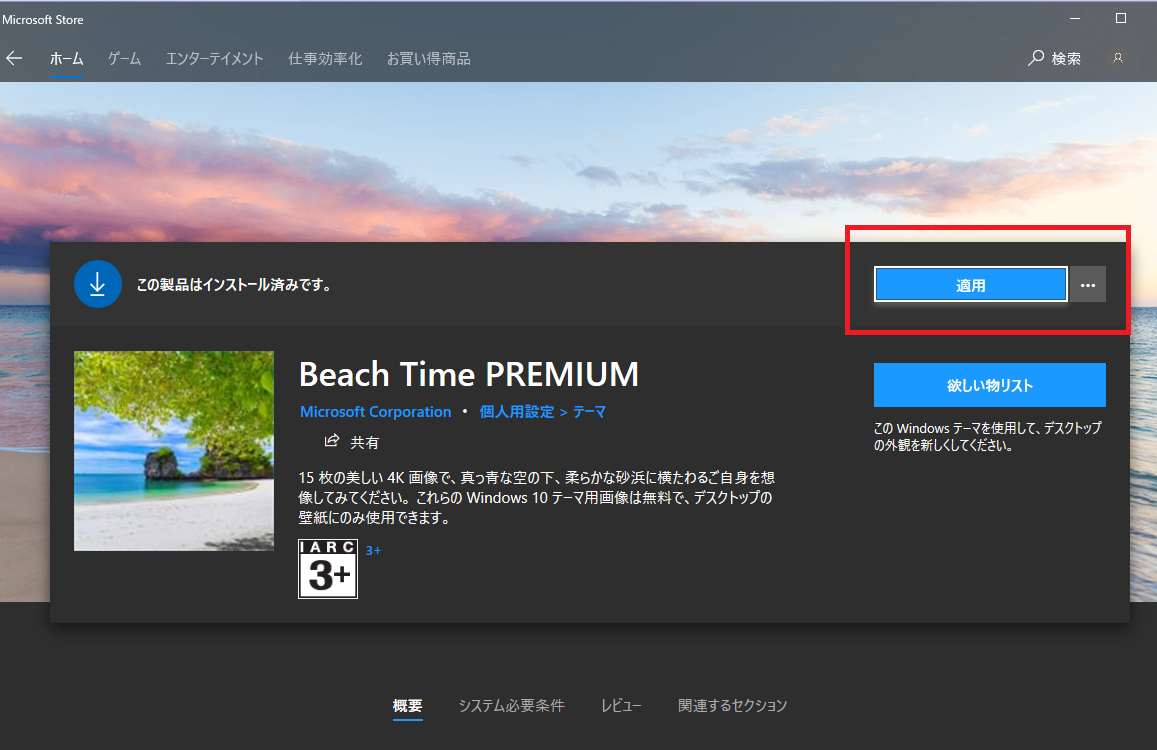Click the 3+ age rating link
The image size is (1157, 750).
[x=373, y=551]
